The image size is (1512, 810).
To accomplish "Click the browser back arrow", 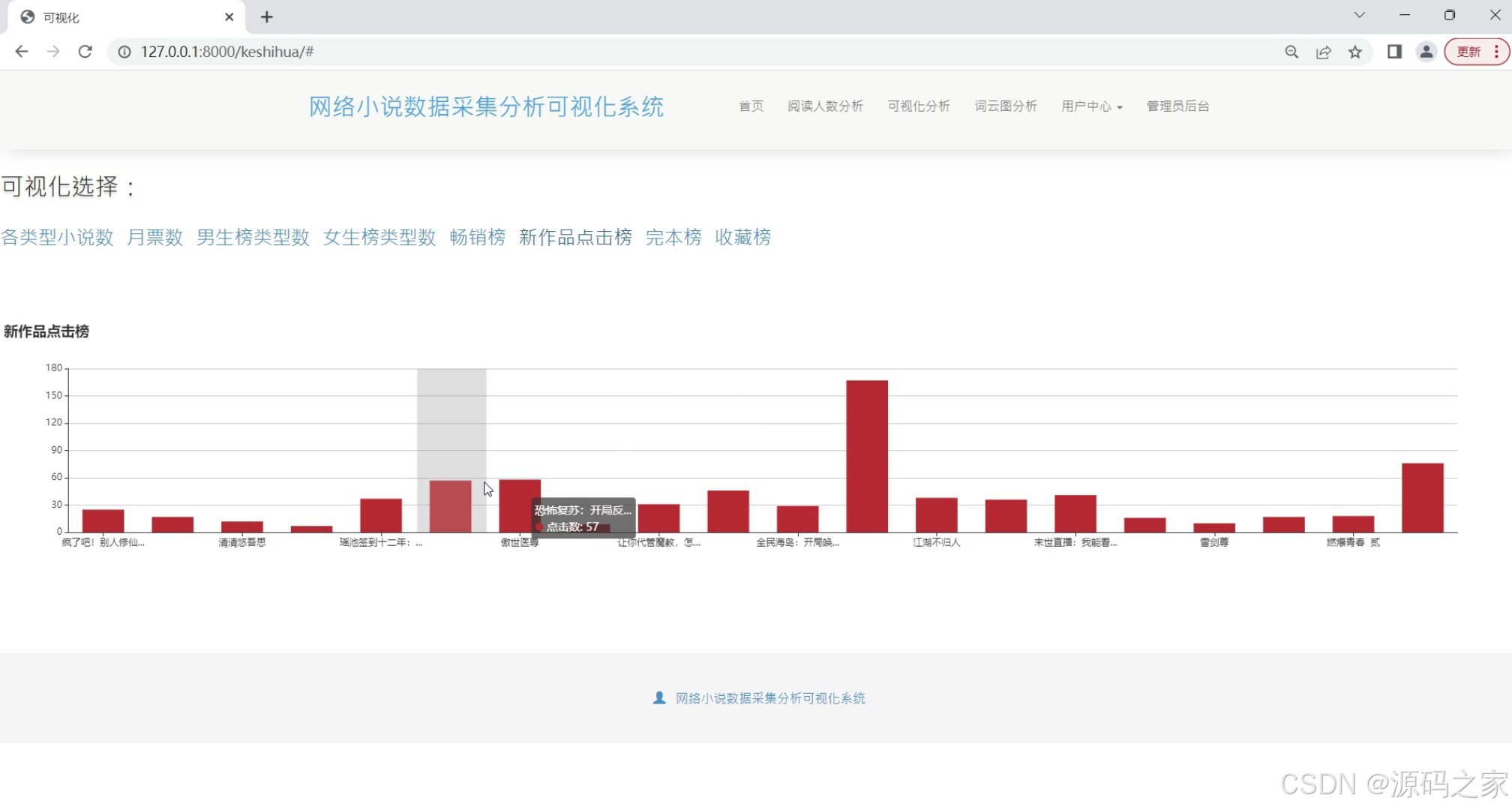I will (22, 52).
